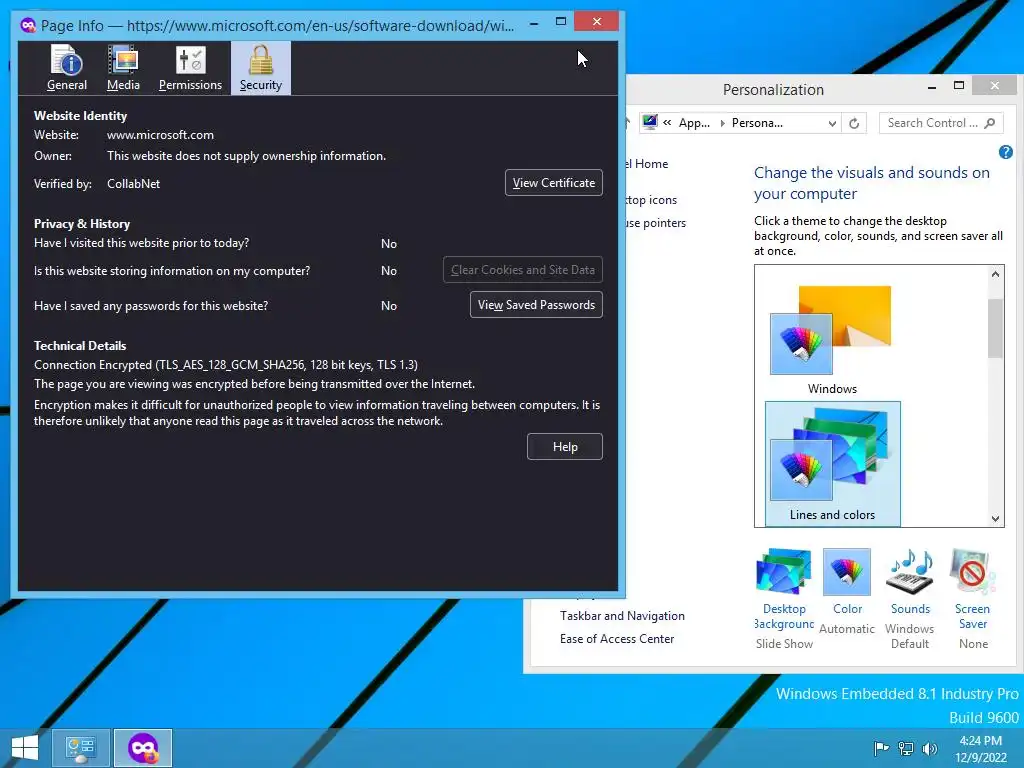Click the double chevron in the address bar
The height and width of the screenshot is (768, 1024).
pos(667,123)
